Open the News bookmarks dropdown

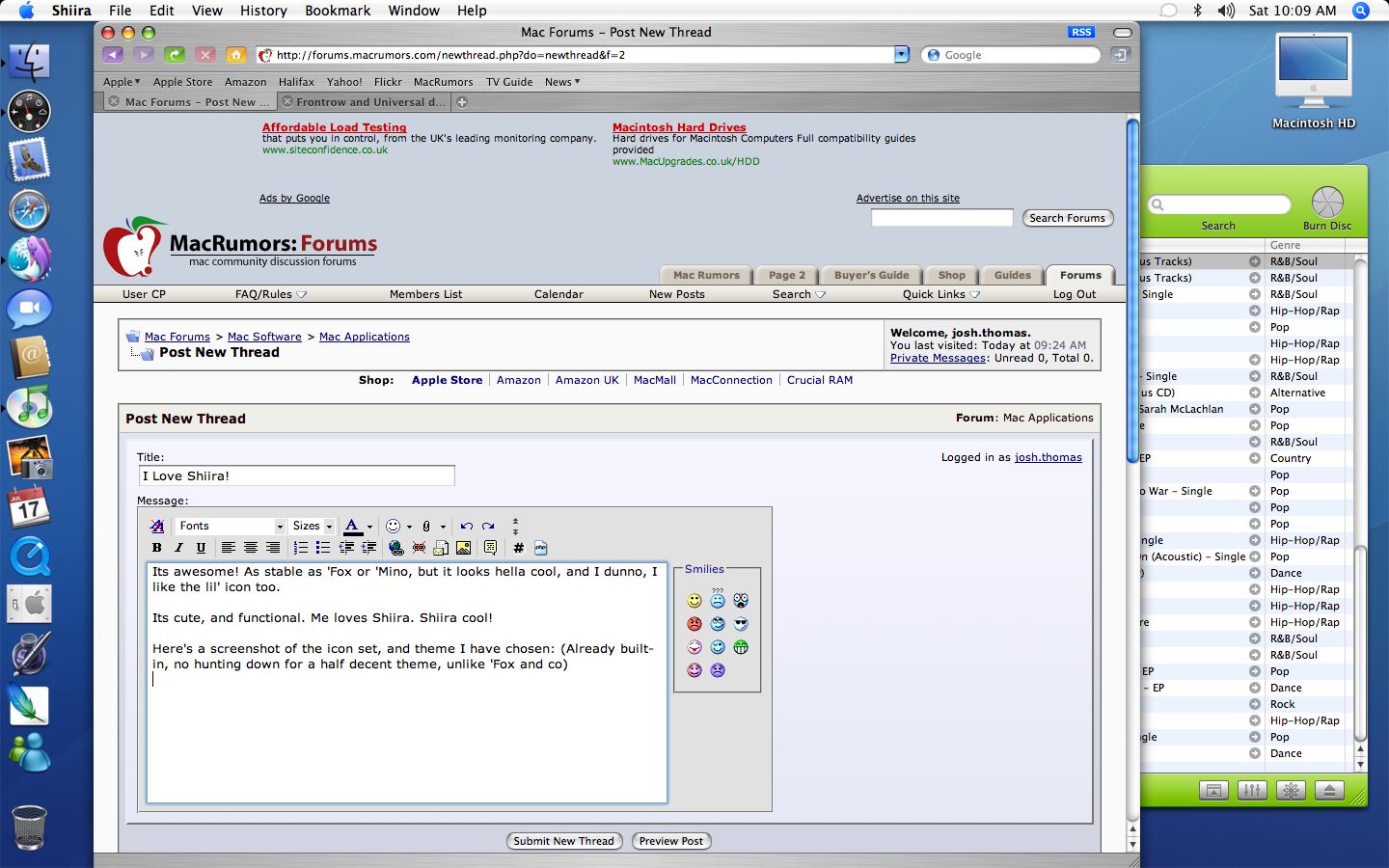point(562,82)
